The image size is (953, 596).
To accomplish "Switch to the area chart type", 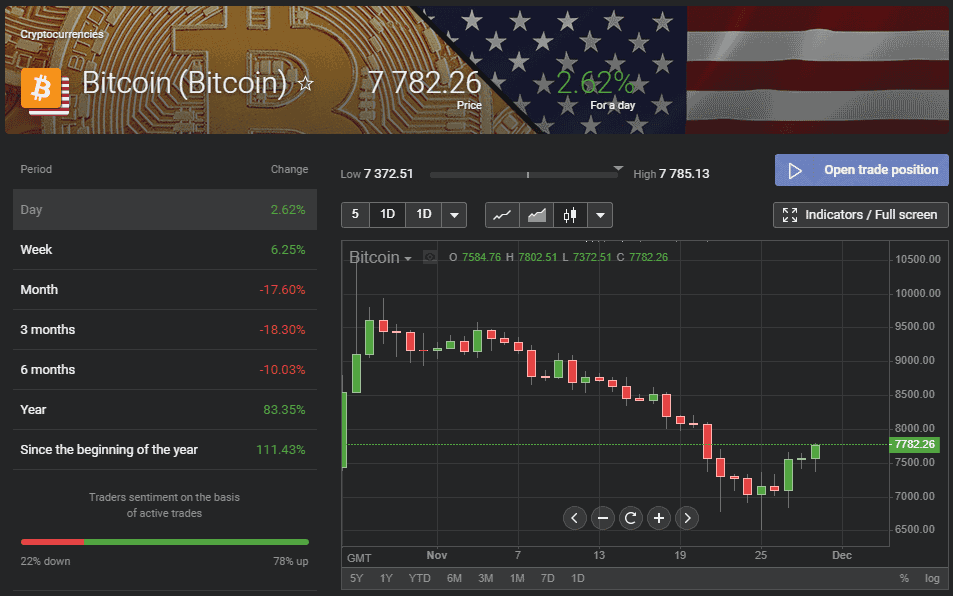I will (537, 215).
